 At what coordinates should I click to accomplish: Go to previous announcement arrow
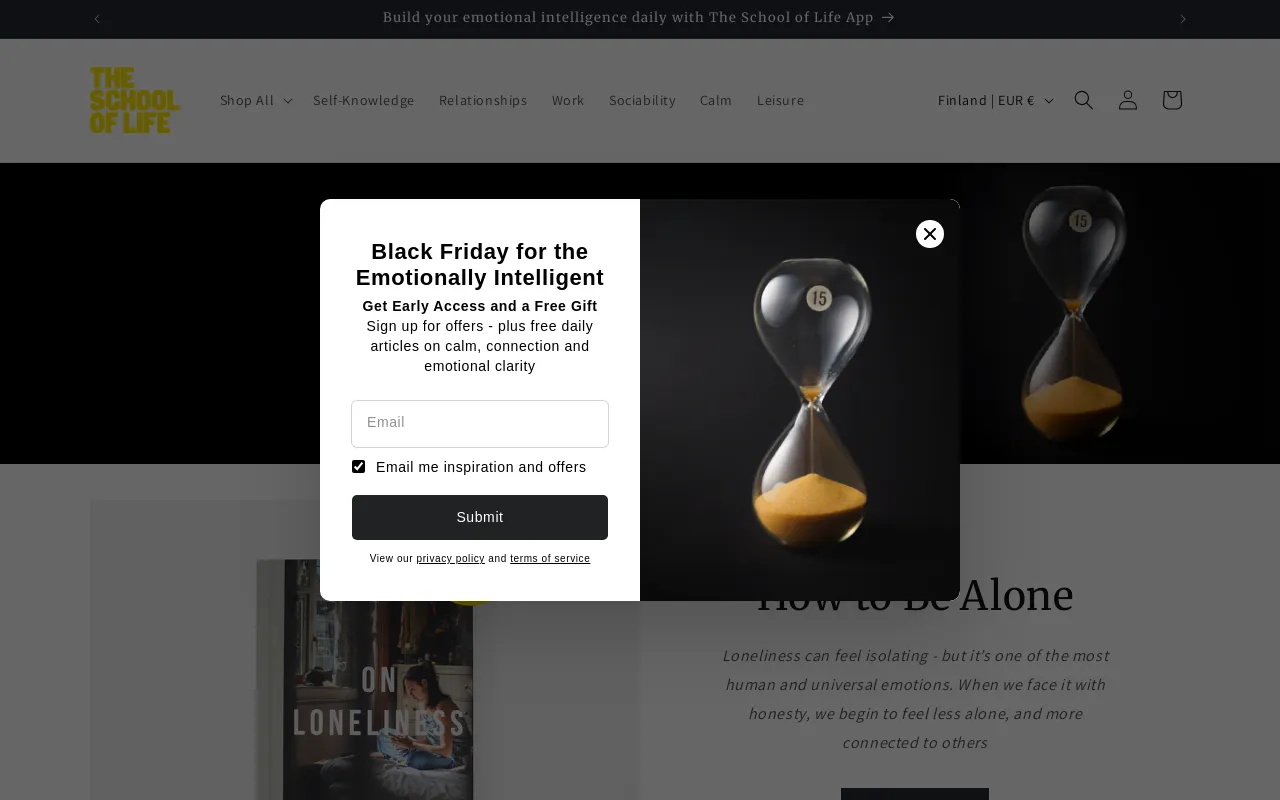tap(97, 18)
